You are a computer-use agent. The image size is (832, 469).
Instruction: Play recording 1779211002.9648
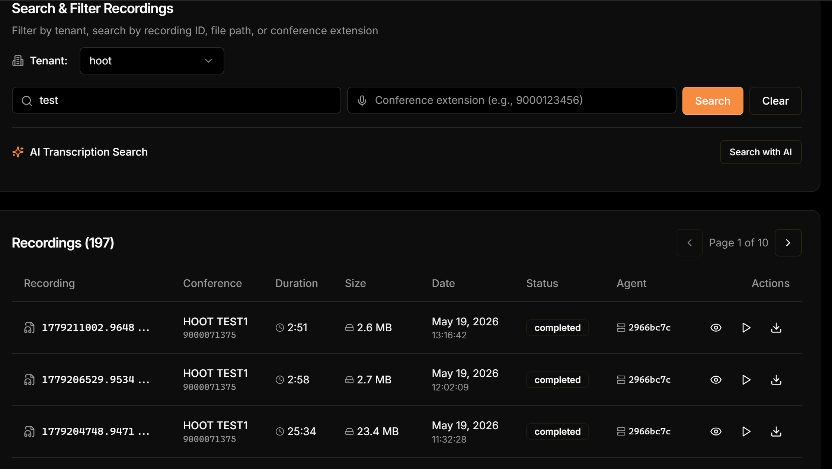click(746, 328)
